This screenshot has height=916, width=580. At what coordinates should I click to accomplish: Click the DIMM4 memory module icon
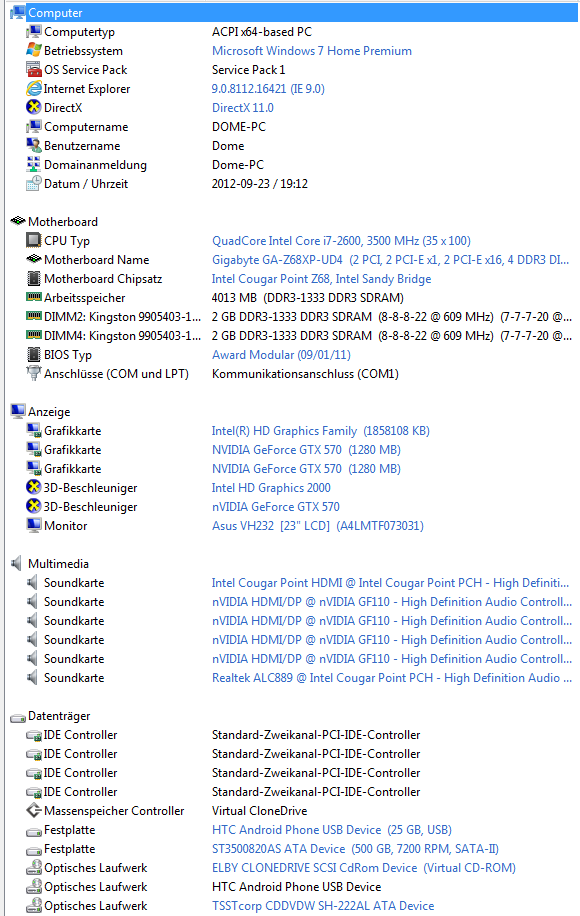[34, 335]
